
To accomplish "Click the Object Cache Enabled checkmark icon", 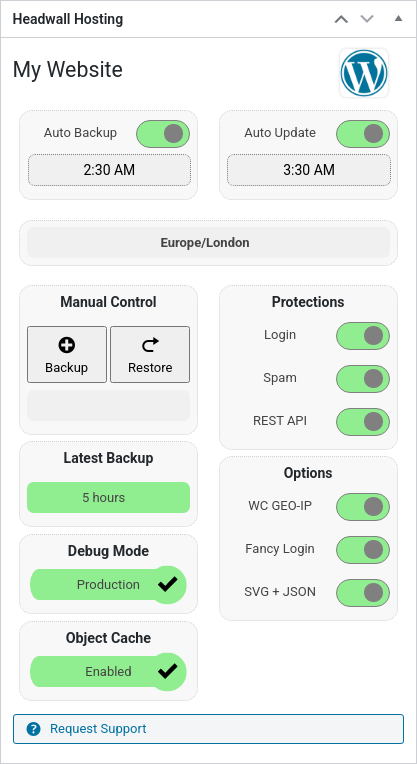I will point(167,671).
